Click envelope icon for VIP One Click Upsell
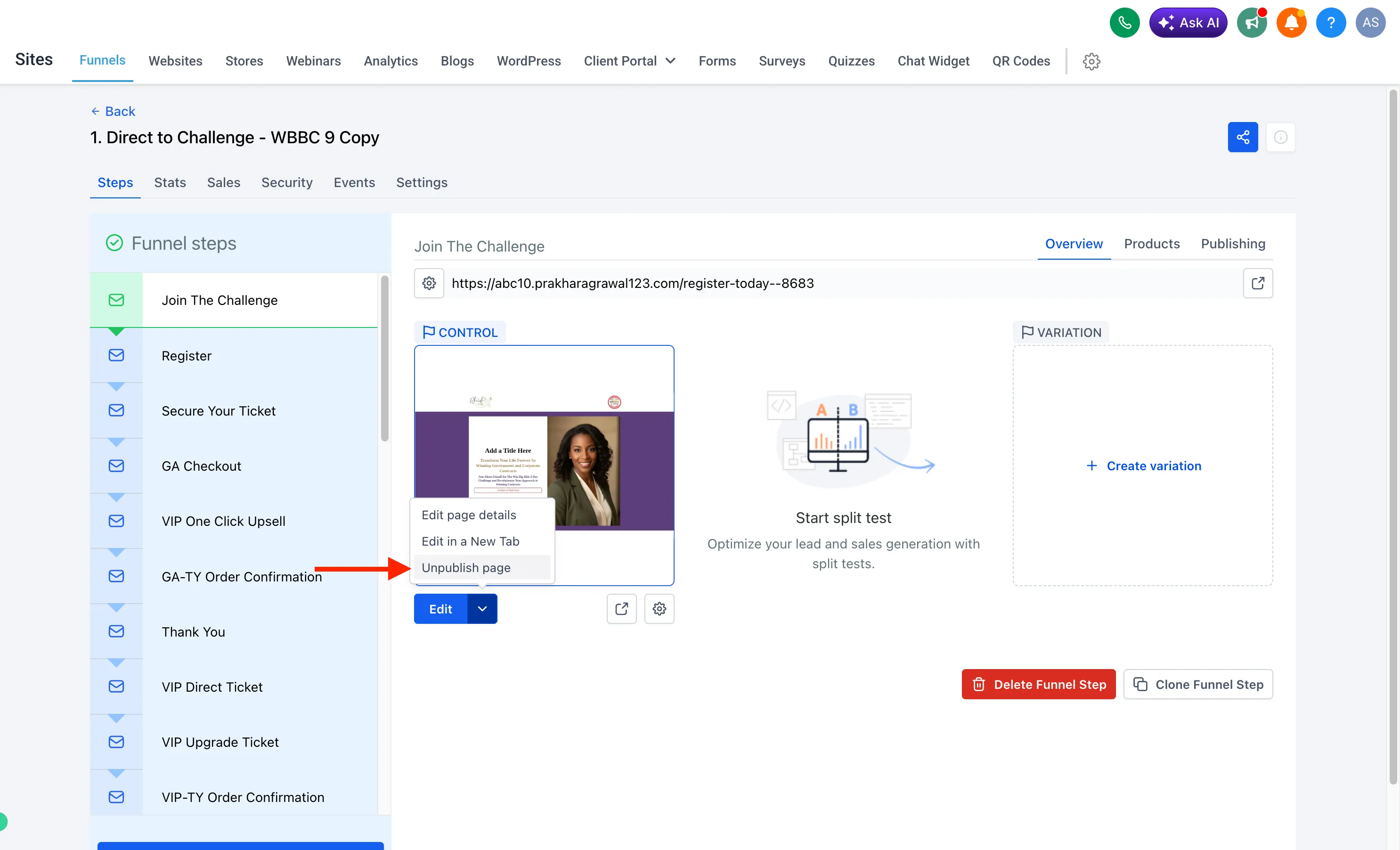This screenshot has width=1400, height=850. click(116, 521)
